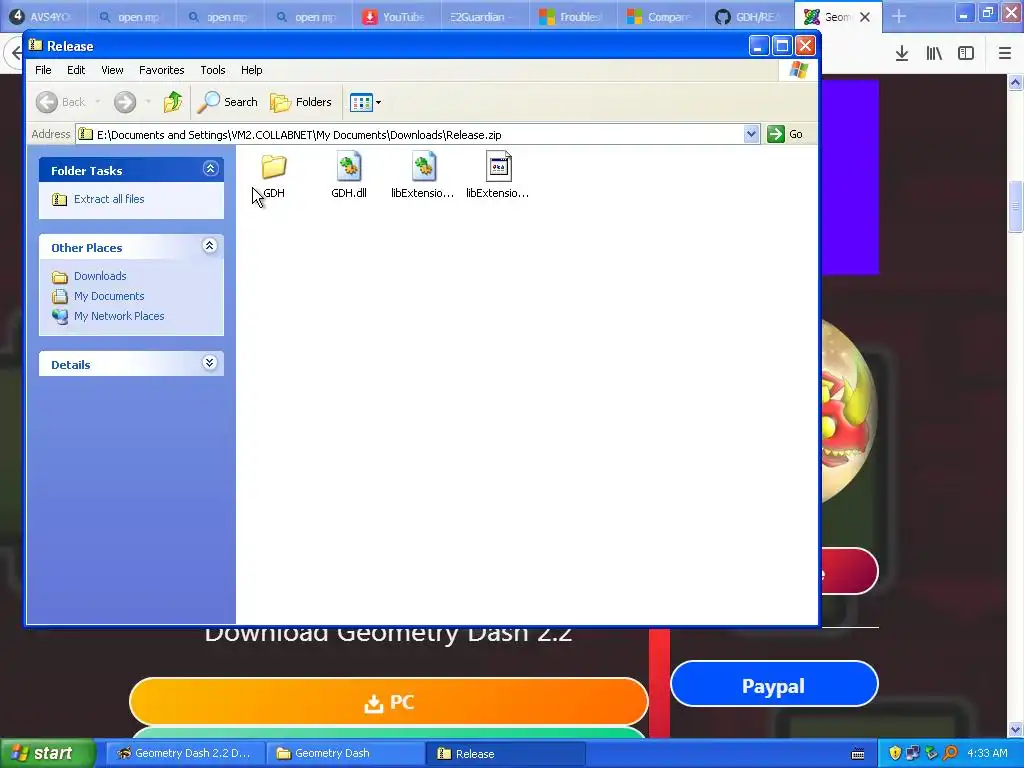The width and height of the screenshot is (1024, 768).
Task: Open the Forward history dropdown arrow
Action: click(148, 102)
